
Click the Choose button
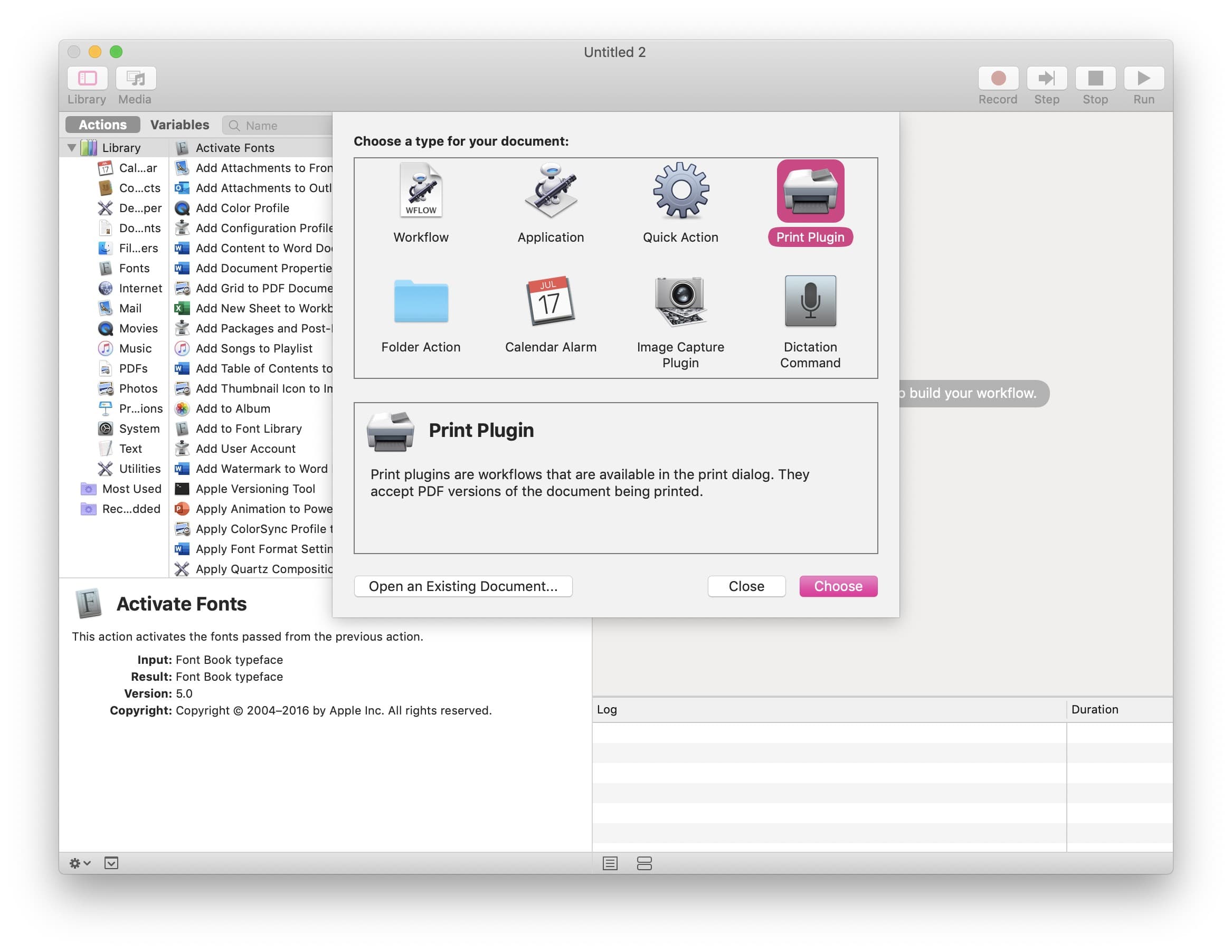click(x=838, y=586)
